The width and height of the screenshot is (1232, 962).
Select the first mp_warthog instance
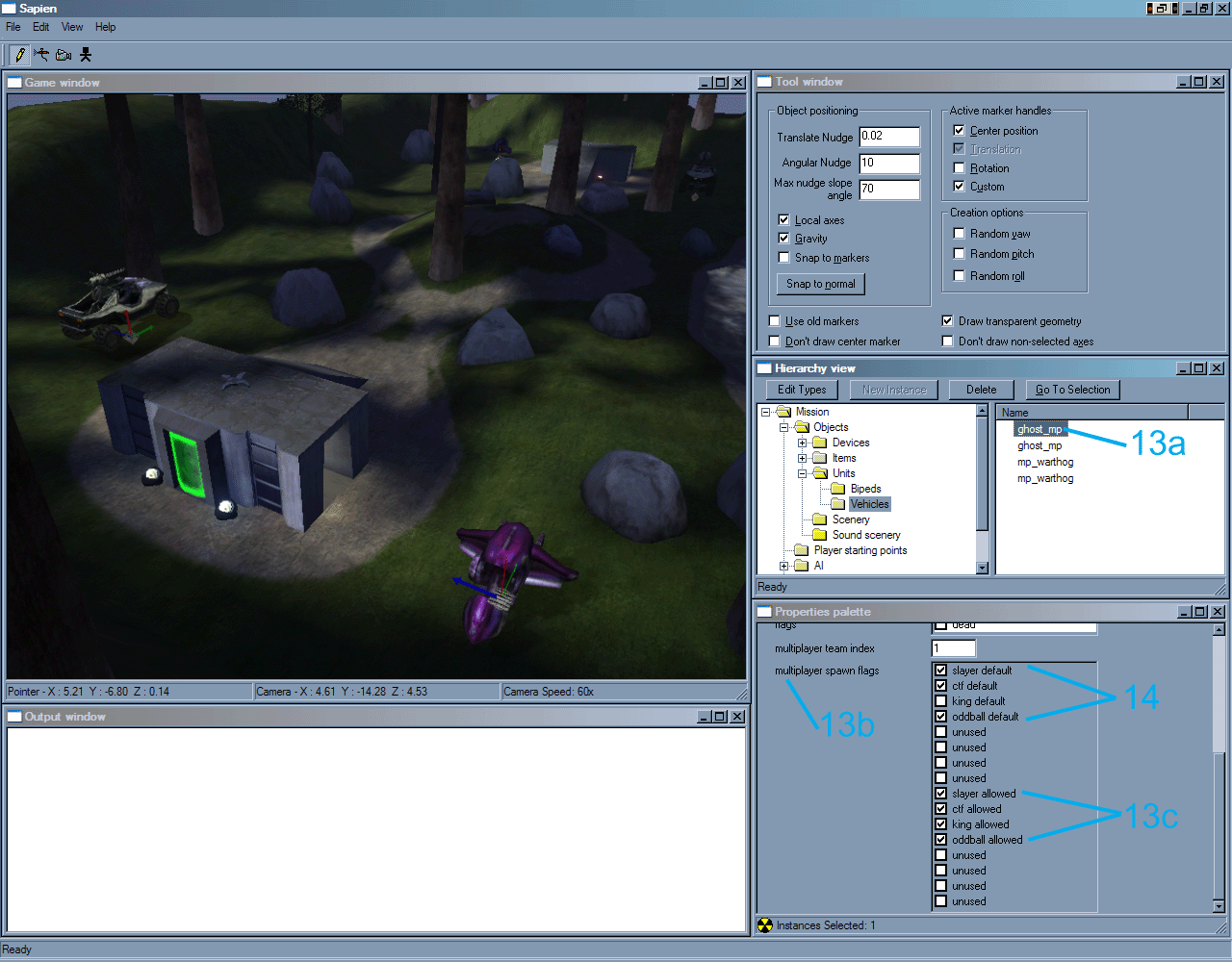[x=1045, y=462]
